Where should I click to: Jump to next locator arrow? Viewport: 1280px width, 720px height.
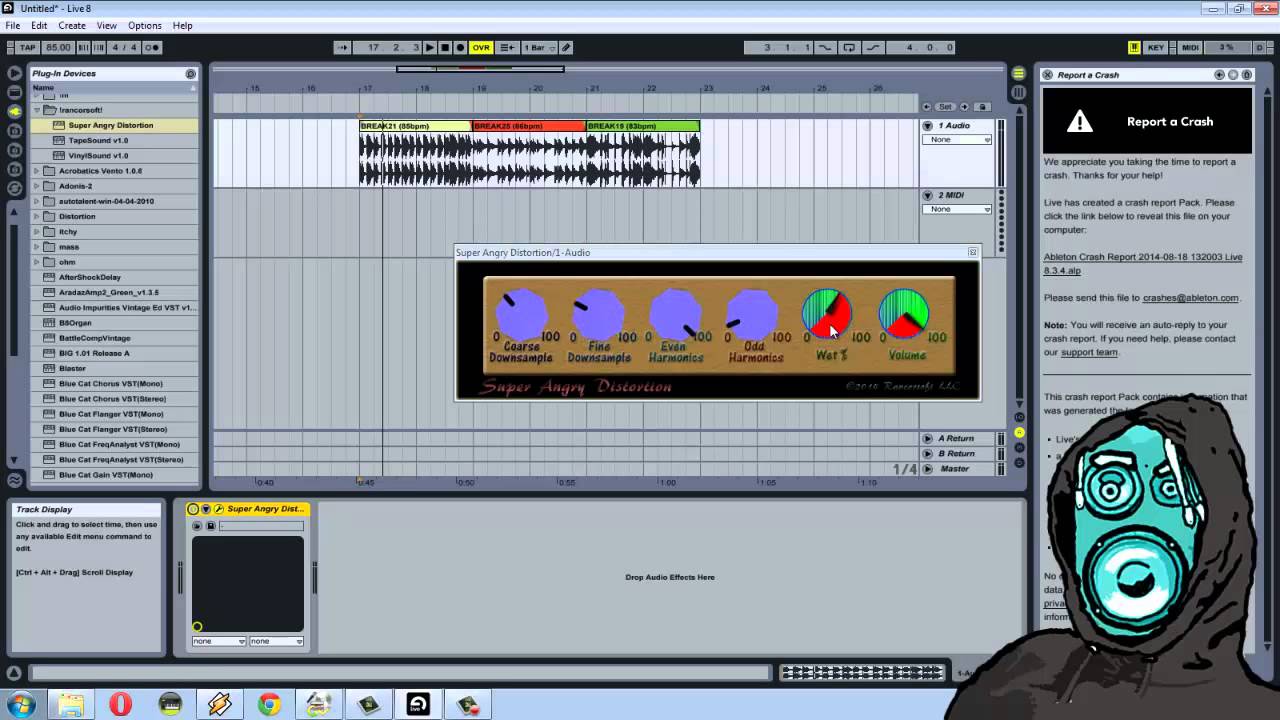point(965,107)
